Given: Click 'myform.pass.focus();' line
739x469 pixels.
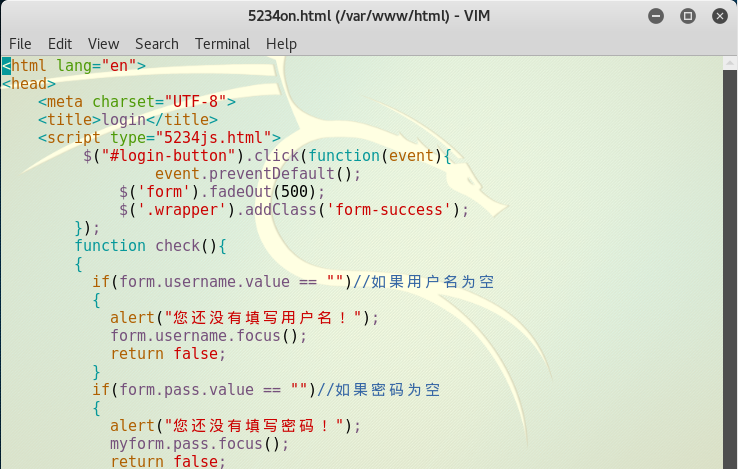Looking at the screenshot, I should 200,444.
